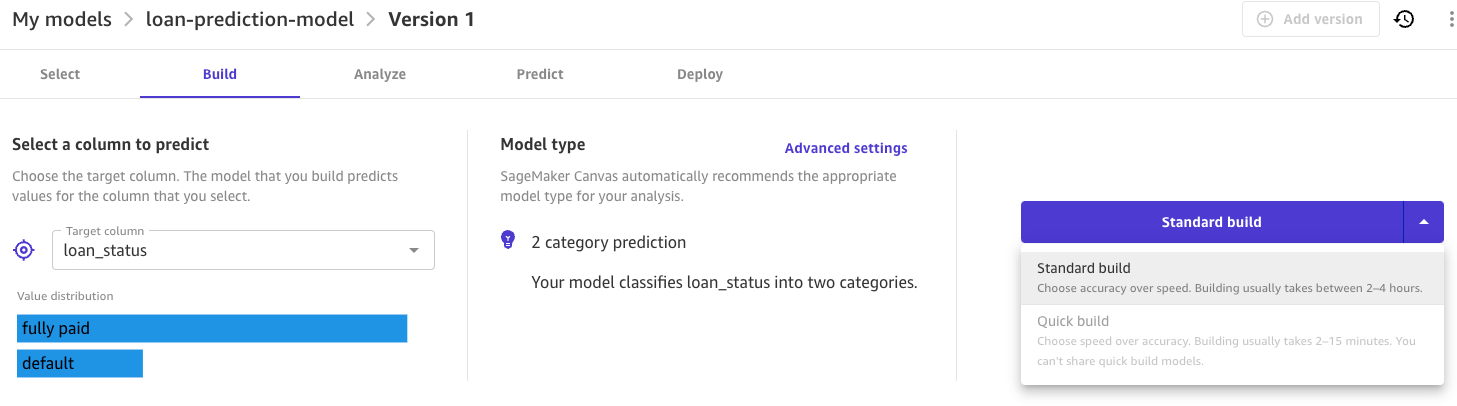Image resolution: width=1457 pixels, height=406 pixels.
Task: Open the Predict tab
Action: 540,74
